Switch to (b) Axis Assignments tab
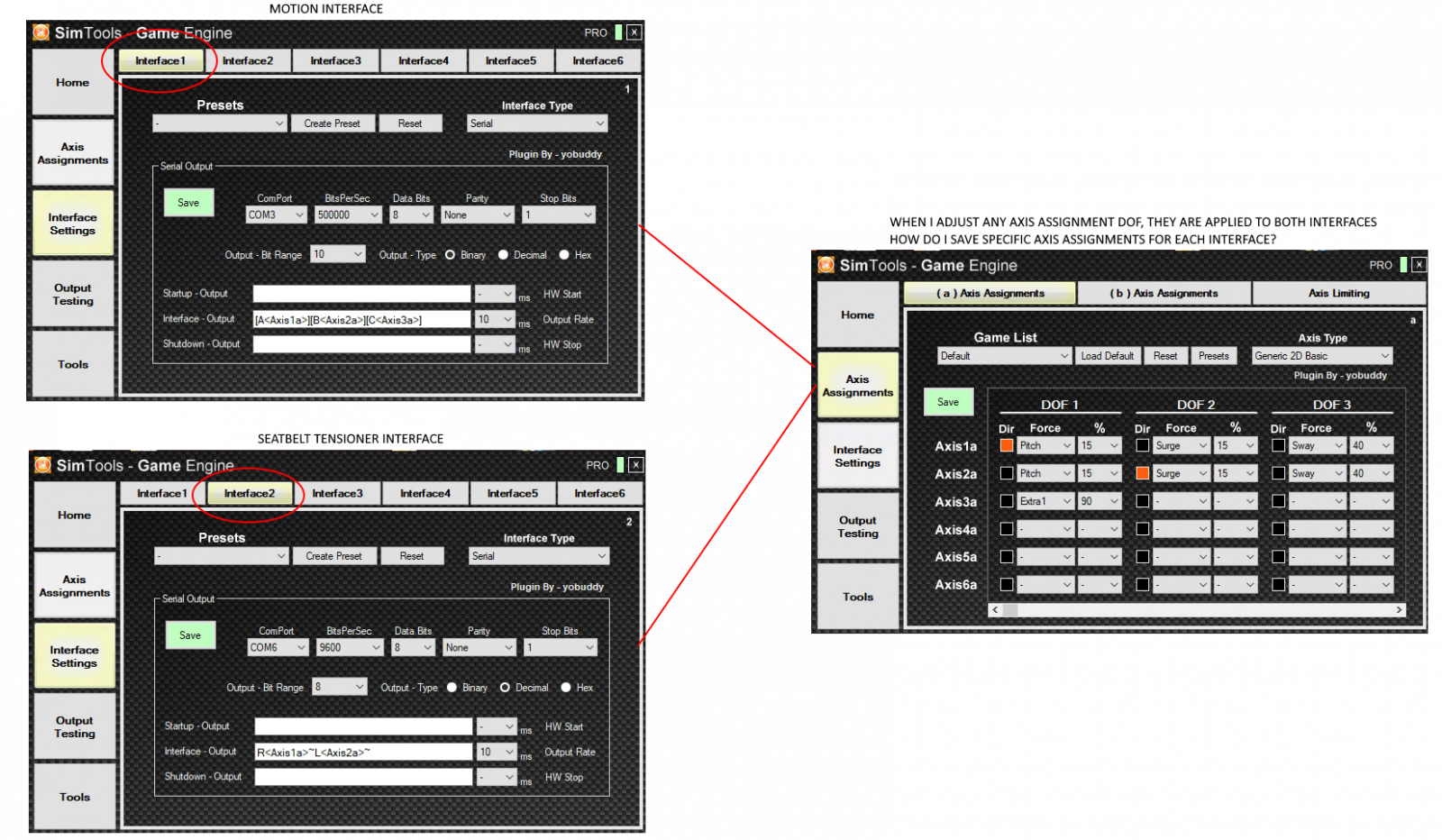1442x840 pixels. click(x=1164, y=293)
